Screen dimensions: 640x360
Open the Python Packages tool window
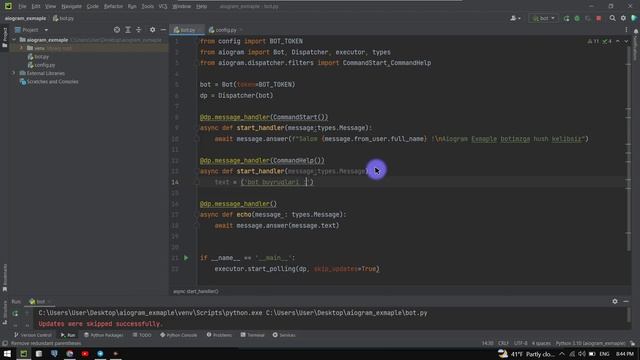[103, 335]
